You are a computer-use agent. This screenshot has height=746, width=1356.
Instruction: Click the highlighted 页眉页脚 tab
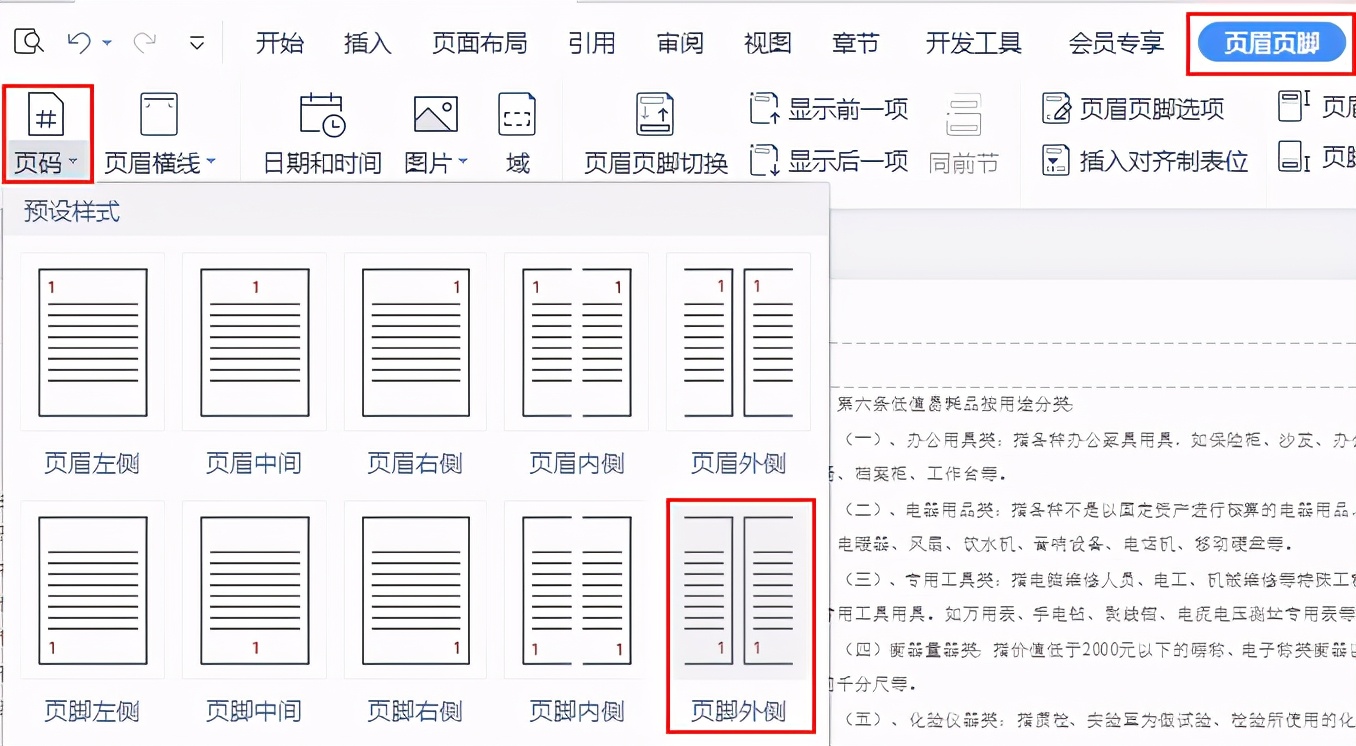(x=1269, y=42)
